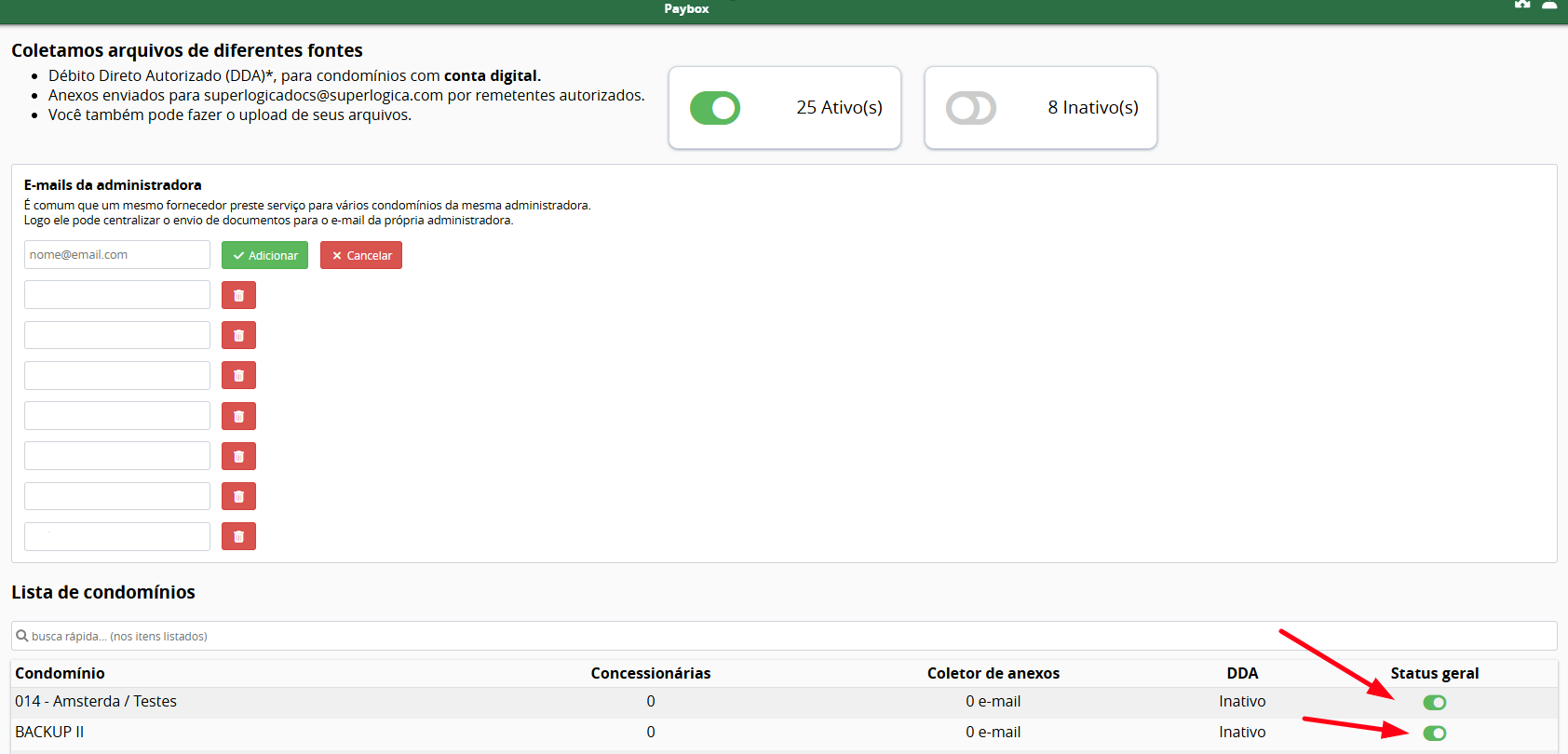
Task: Click the Condomínio column header
Action: coord(60,673)
